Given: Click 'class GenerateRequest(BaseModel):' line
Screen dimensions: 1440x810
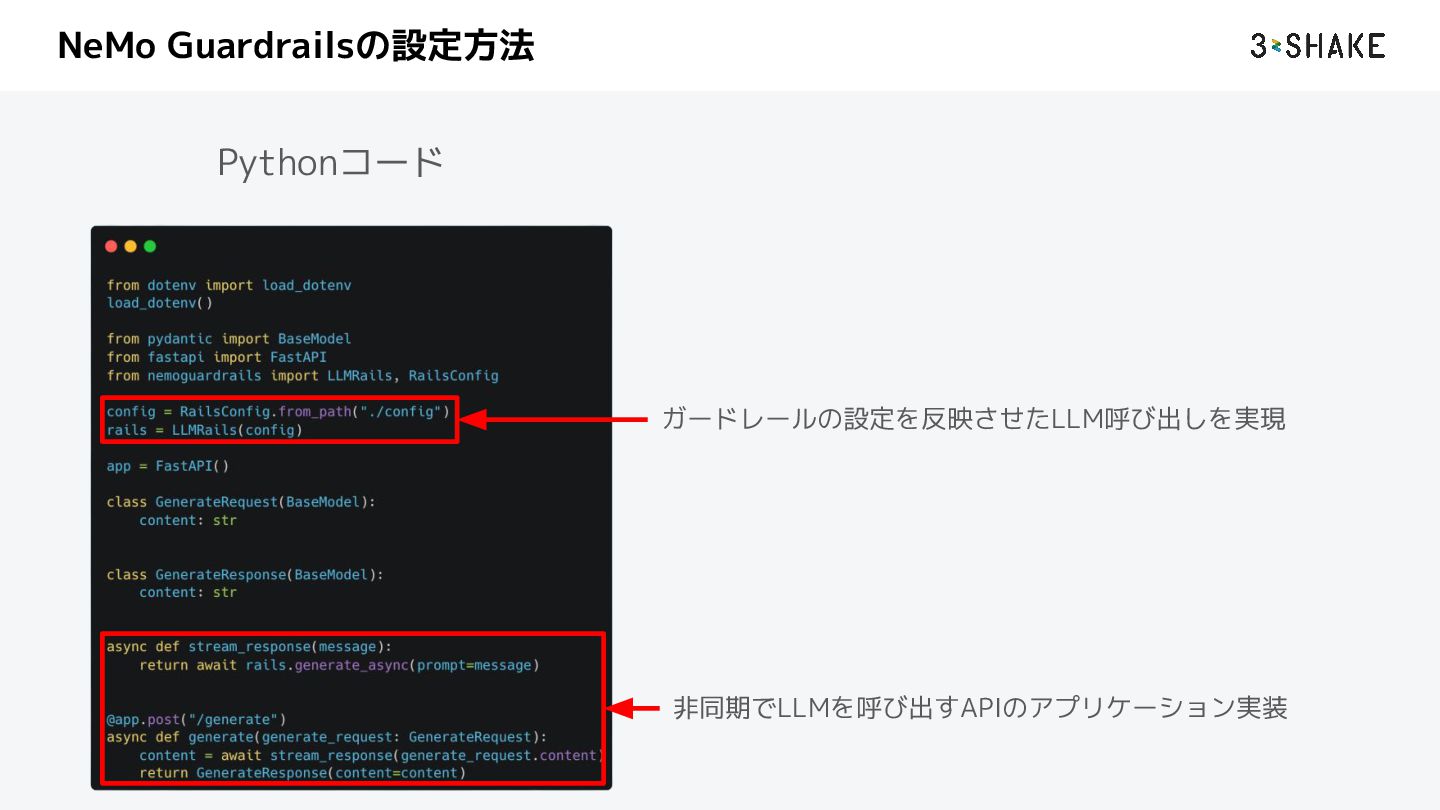Looking at the screenshot, I should [x=241, y=502].
